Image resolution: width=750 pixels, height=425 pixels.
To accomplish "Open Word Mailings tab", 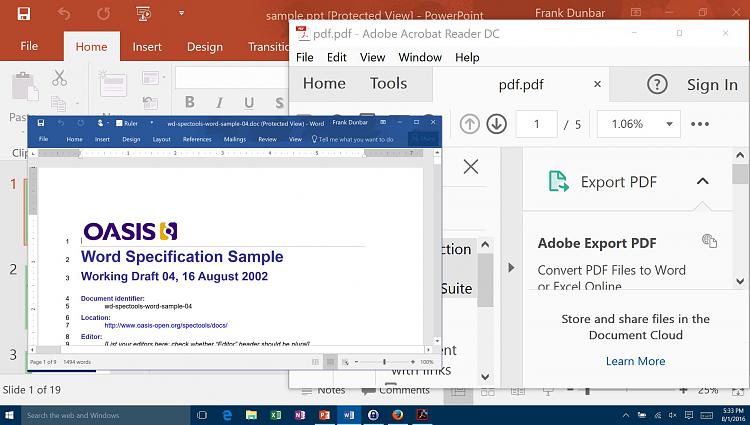I will pos(235,140).
